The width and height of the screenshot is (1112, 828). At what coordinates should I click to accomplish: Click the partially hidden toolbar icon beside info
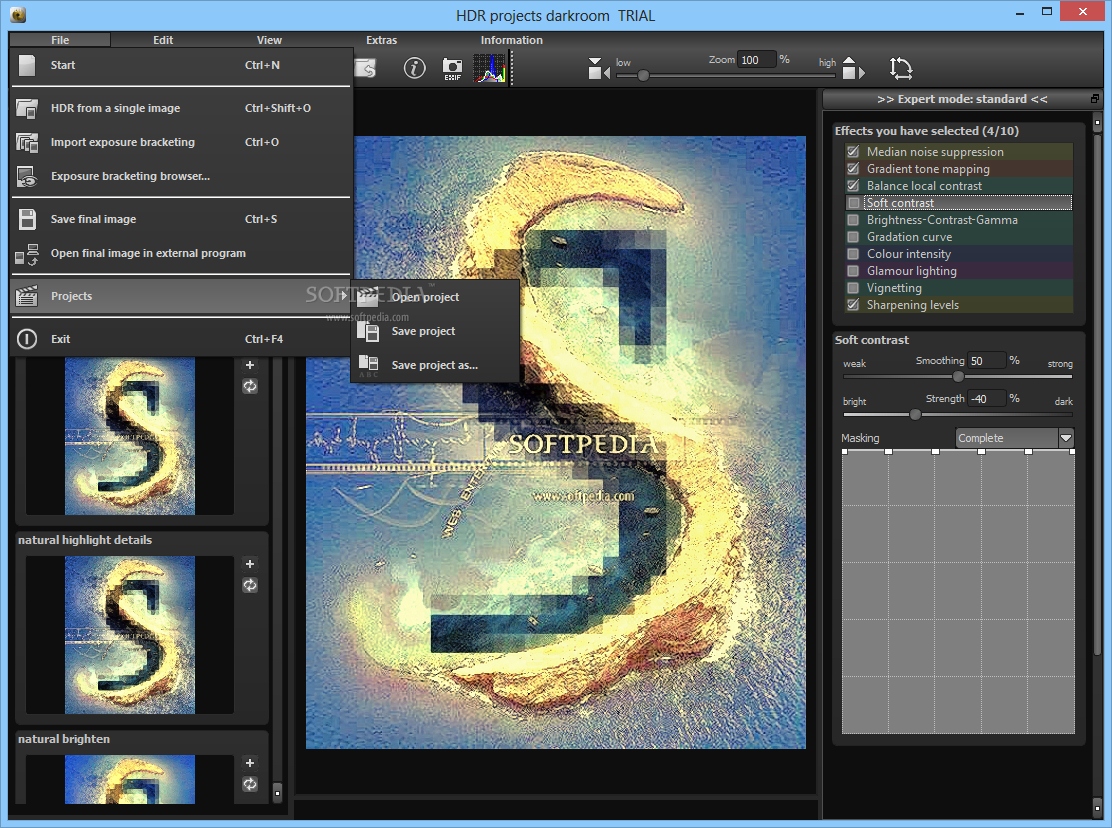click(x=365, y=68)
